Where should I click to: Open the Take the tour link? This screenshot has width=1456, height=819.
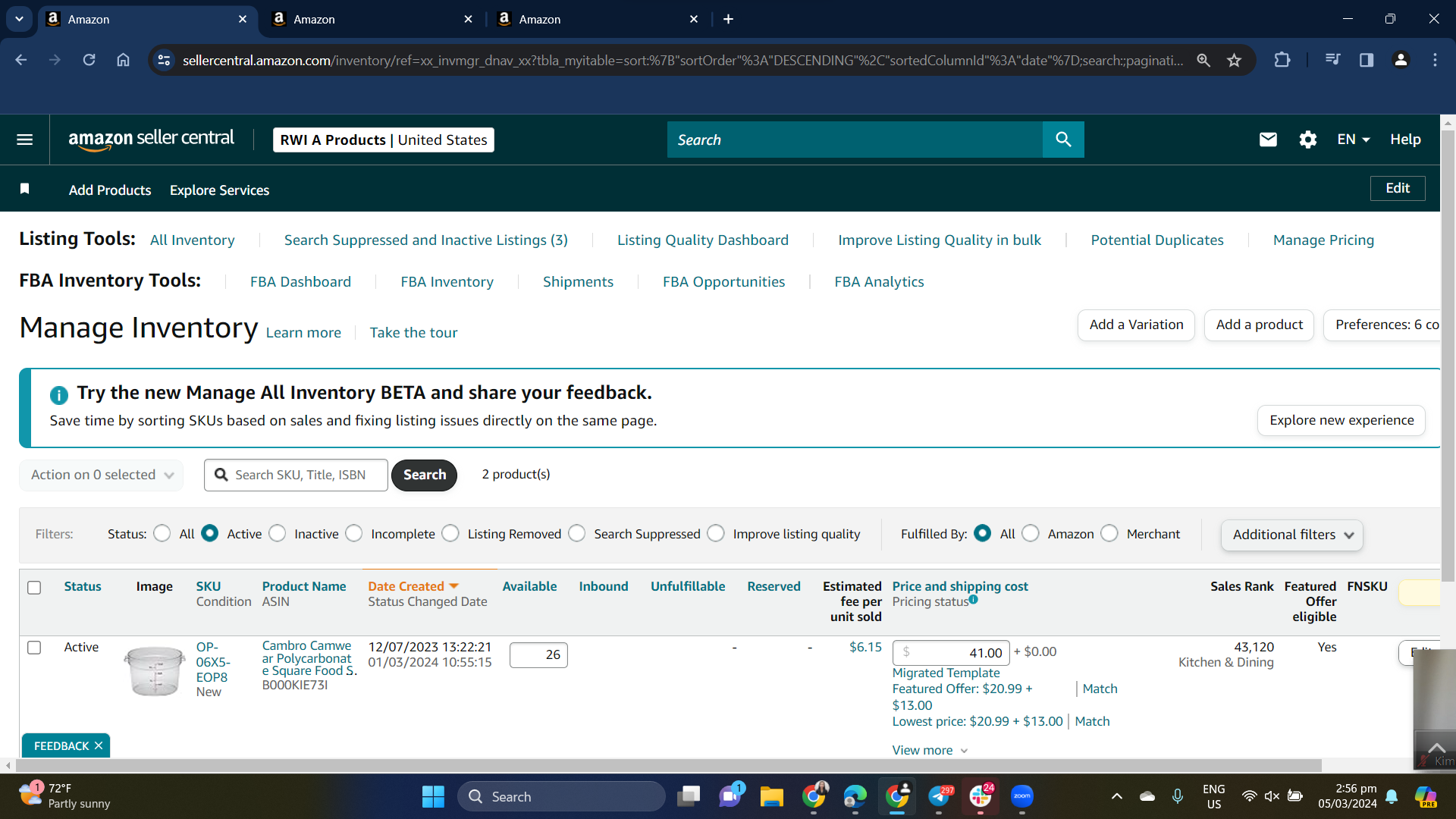[x=413, y=333]
